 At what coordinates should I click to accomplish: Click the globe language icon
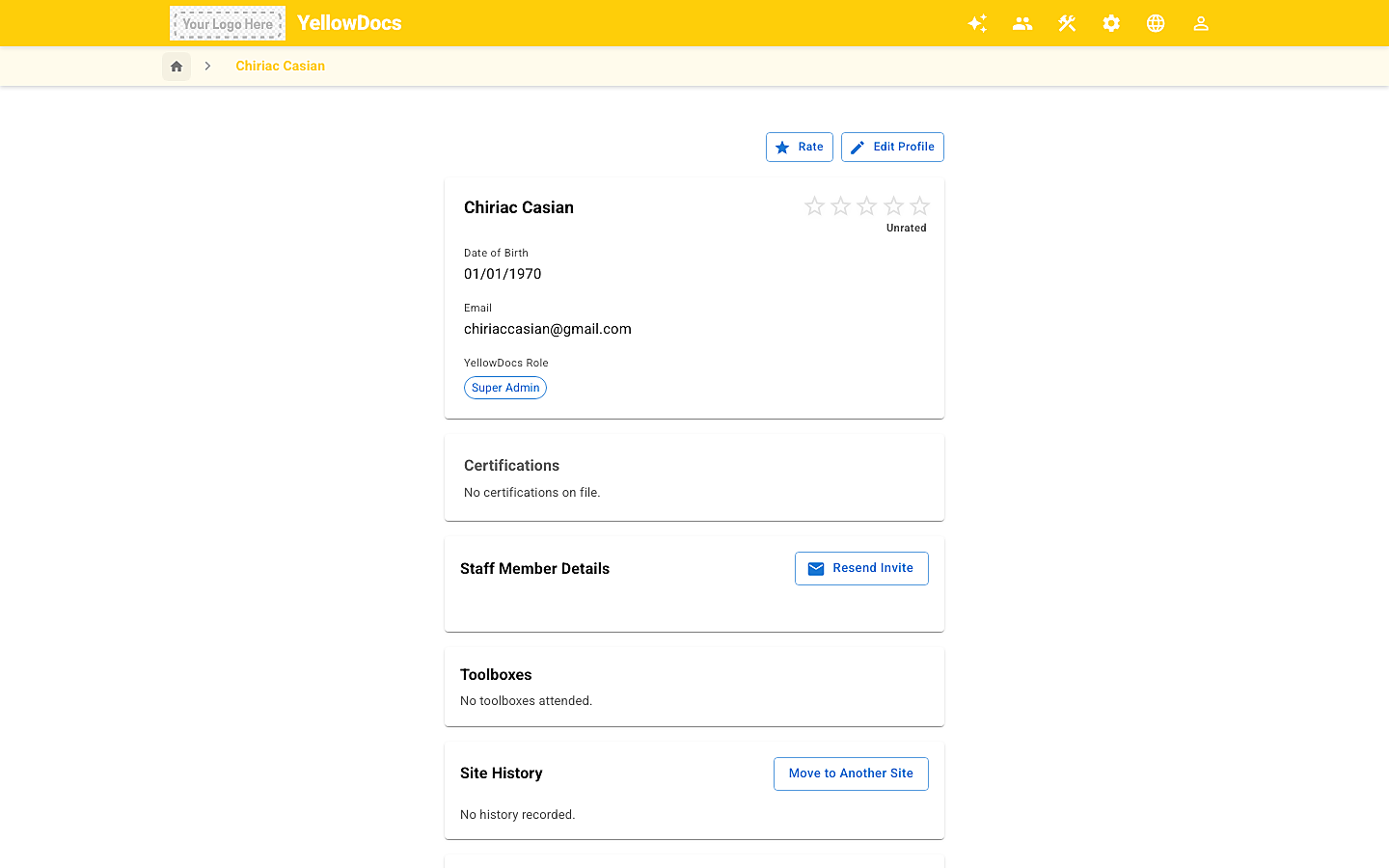(1156, 23)
